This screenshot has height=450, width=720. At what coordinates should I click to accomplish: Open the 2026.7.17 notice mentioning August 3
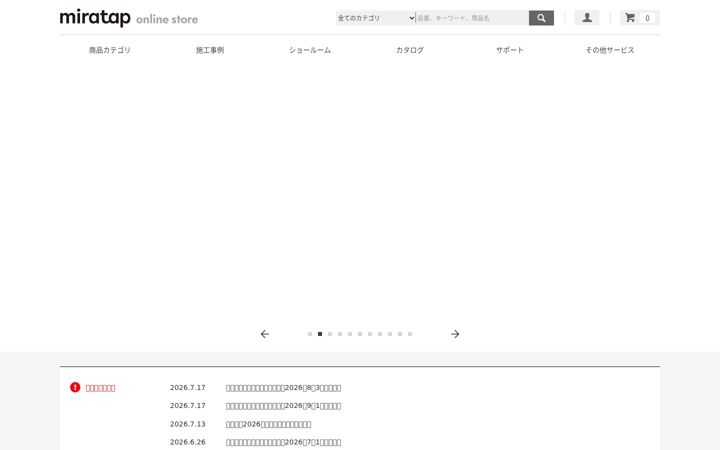click(283, 388)
